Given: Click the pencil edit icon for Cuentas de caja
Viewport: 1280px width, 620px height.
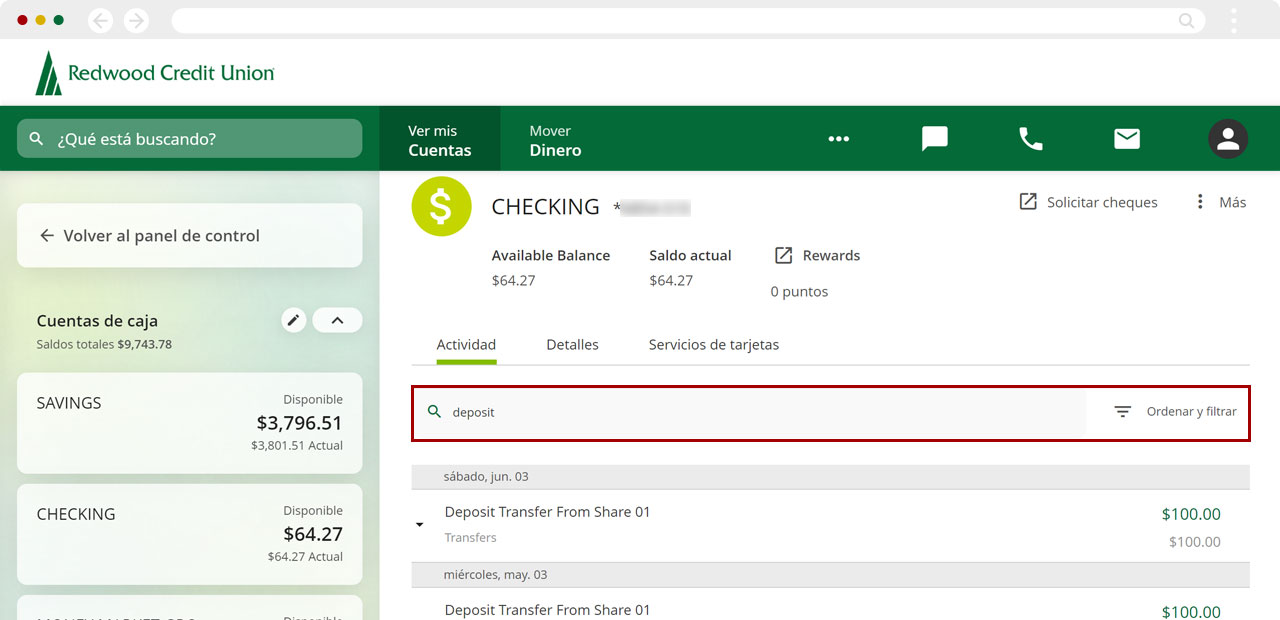Looking at the screenshot, I should (293, 320).
